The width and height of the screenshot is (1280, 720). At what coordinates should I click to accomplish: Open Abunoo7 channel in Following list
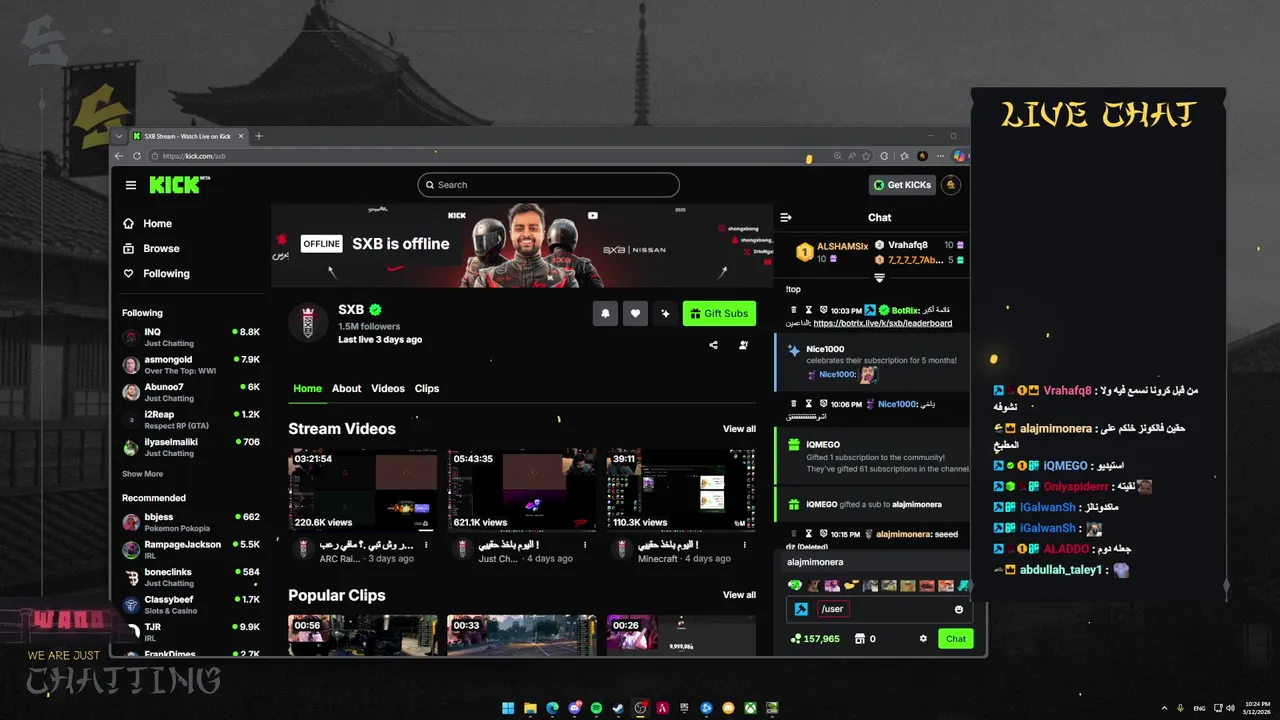(190, 392)
